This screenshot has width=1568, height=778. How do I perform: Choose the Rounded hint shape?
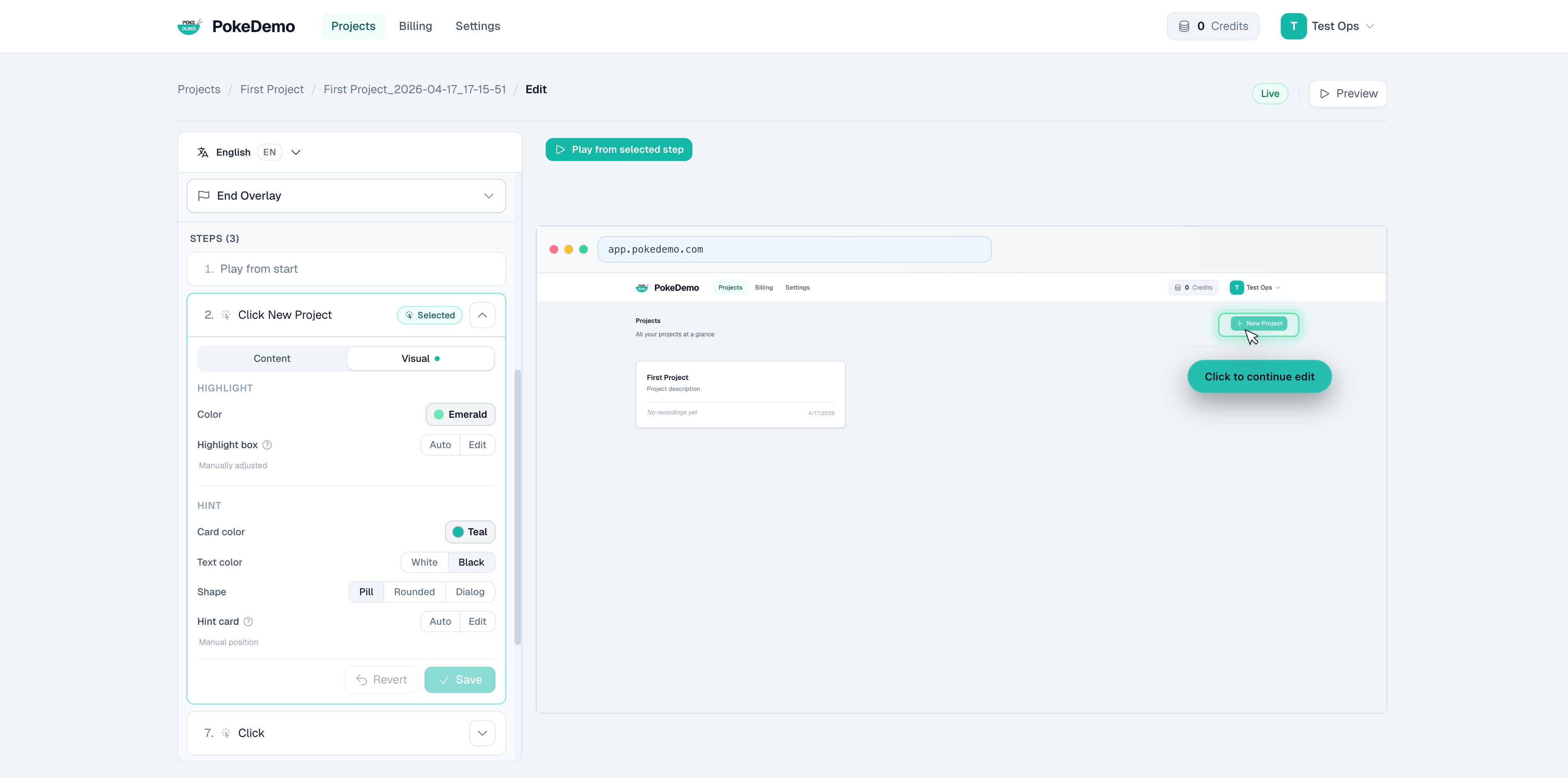[x=414, y=592]
